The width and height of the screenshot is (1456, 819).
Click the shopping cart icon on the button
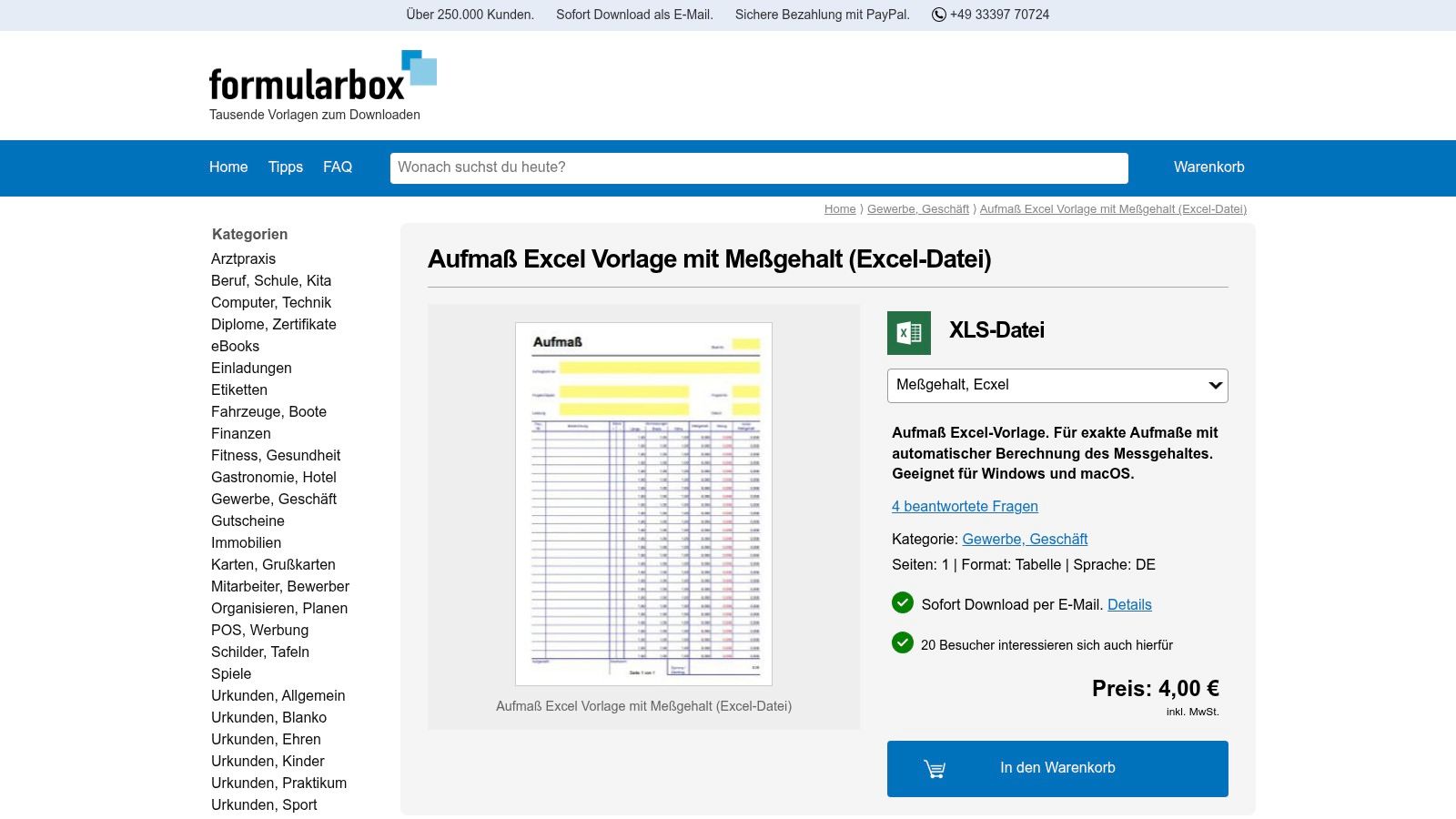click(x=935, y=769)
